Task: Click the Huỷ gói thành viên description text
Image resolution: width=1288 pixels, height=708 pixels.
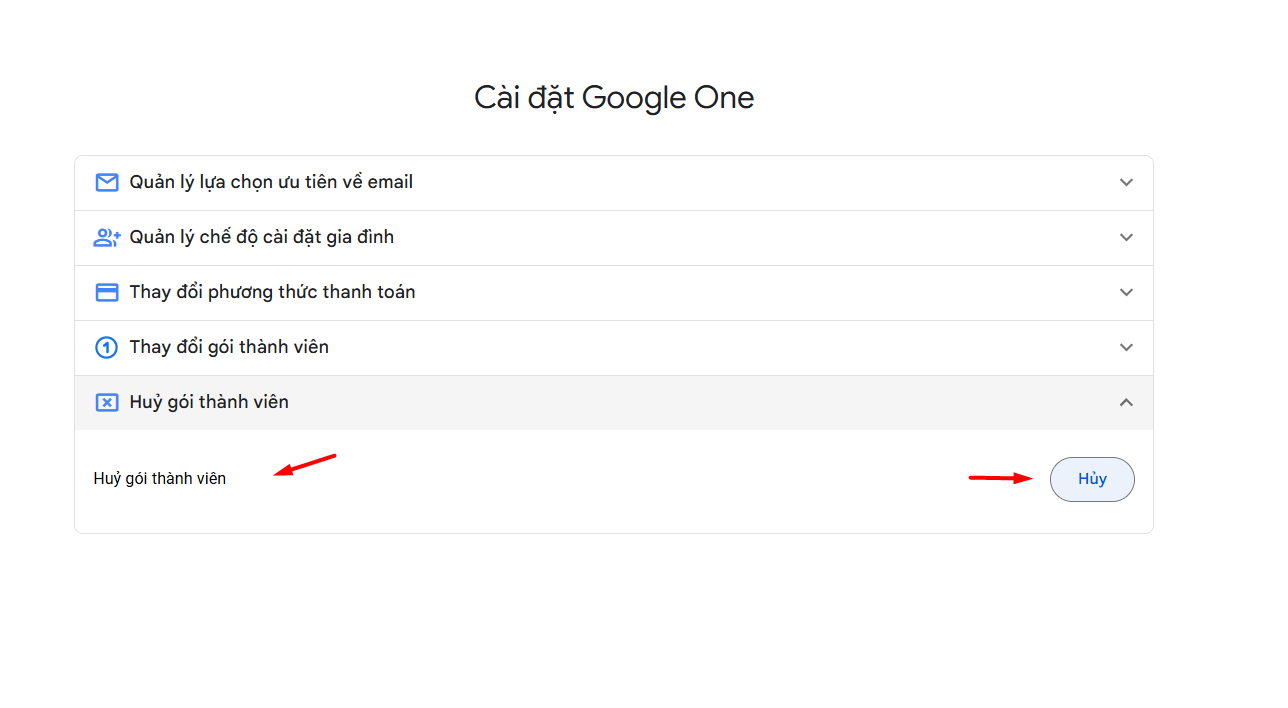Action: point(160,479)
